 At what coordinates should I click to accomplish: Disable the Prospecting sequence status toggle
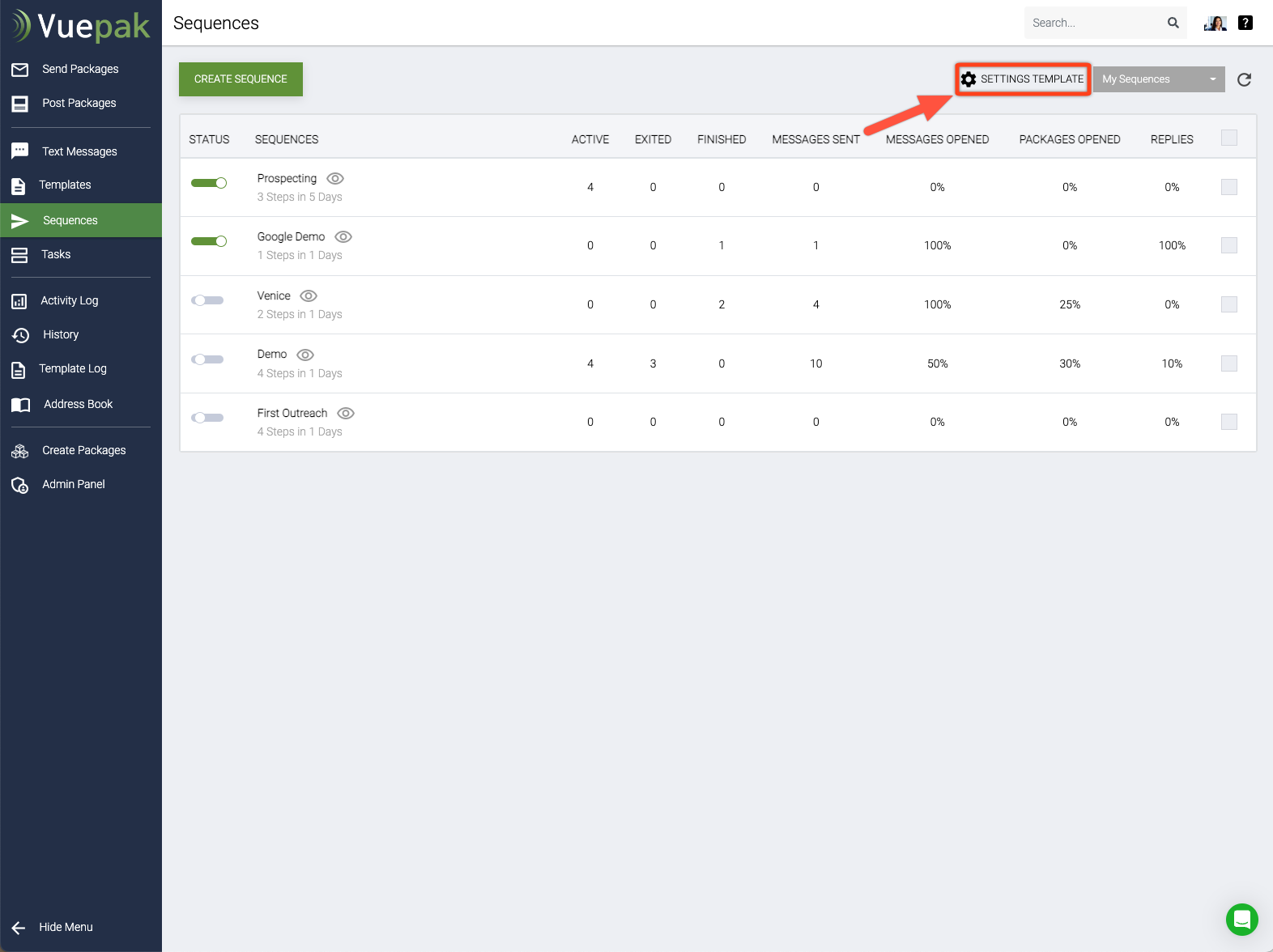point(209,183)
